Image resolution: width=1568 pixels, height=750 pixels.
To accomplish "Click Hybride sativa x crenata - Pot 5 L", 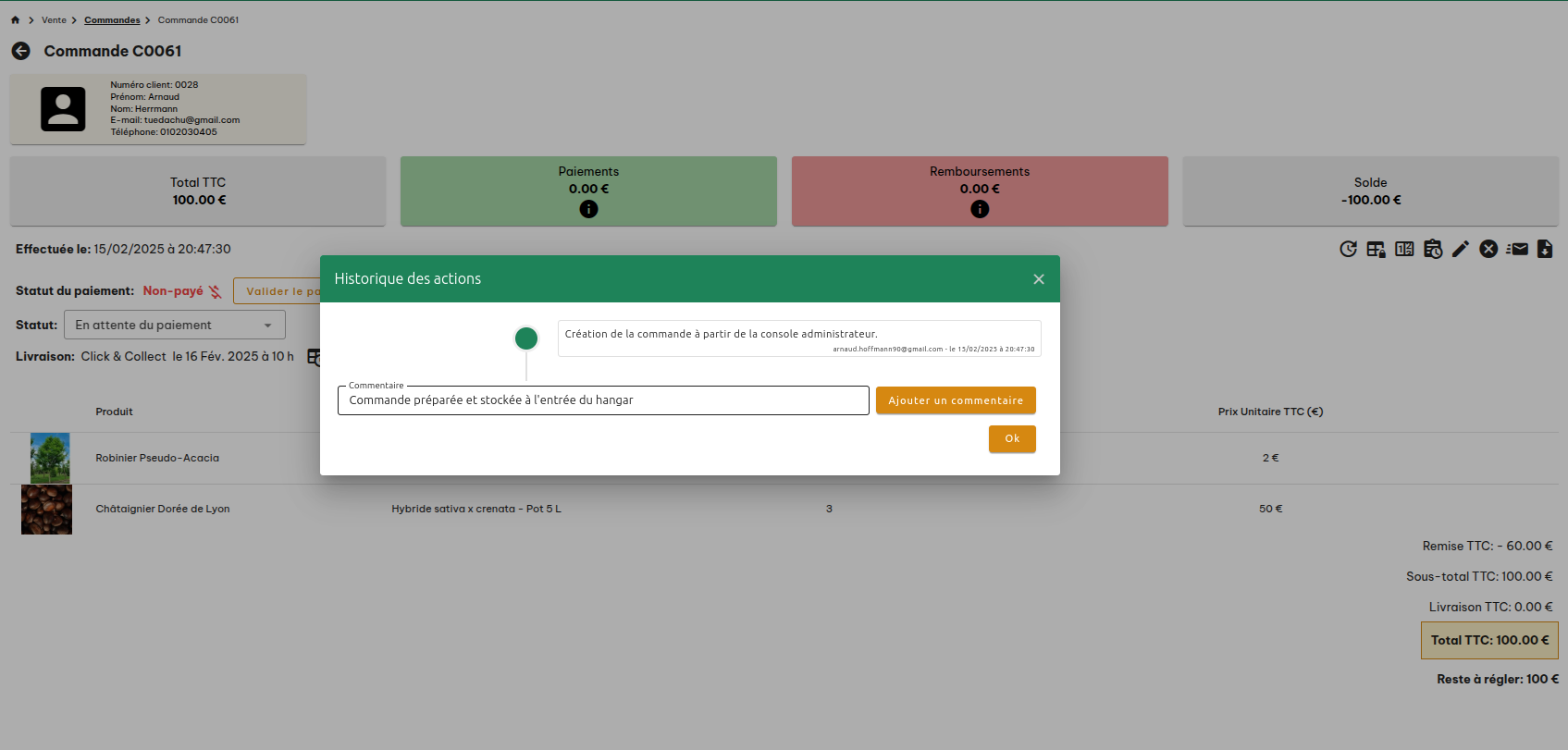I will (476, 509).
